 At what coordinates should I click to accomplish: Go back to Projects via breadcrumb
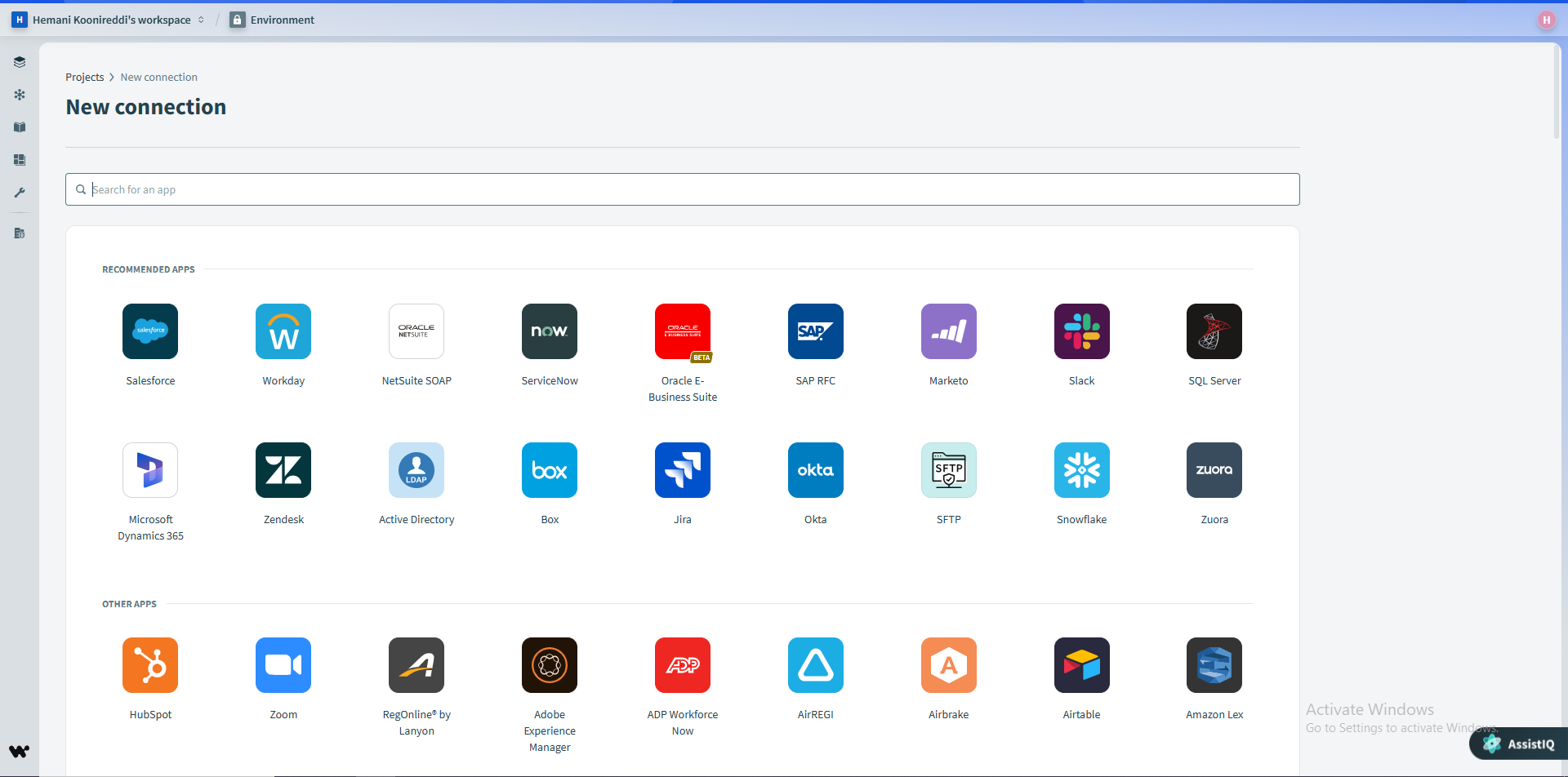[x=85, y=78]
